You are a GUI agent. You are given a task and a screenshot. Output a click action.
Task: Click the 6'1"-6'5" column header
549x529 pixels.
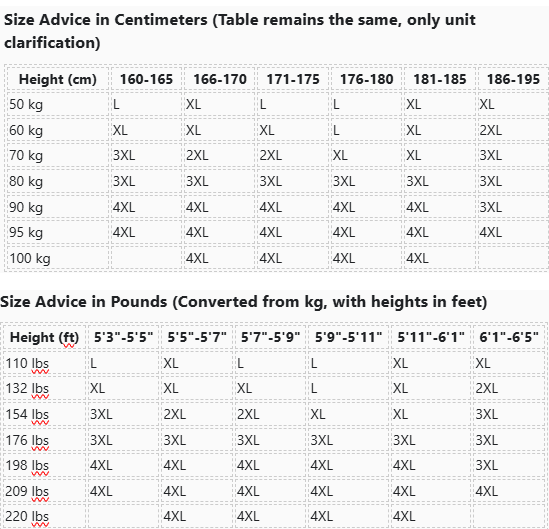click(x=509, y=337)
